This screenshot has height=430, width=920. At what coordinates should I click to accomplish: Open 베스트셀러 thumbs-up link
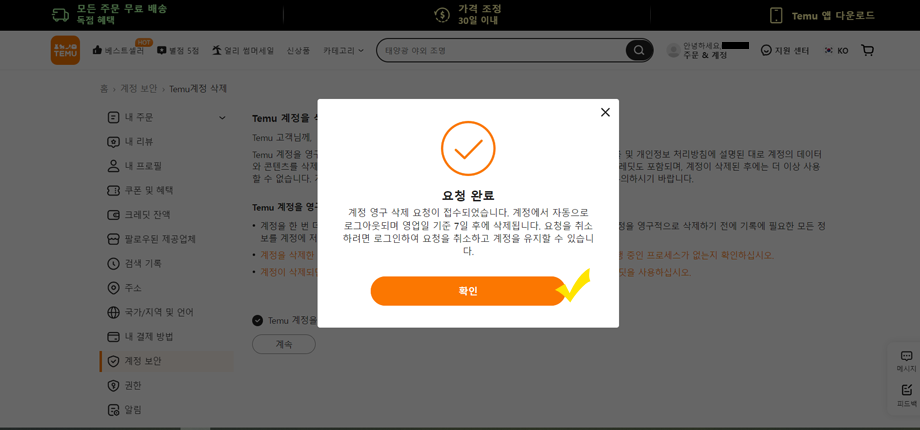[119, 50]
